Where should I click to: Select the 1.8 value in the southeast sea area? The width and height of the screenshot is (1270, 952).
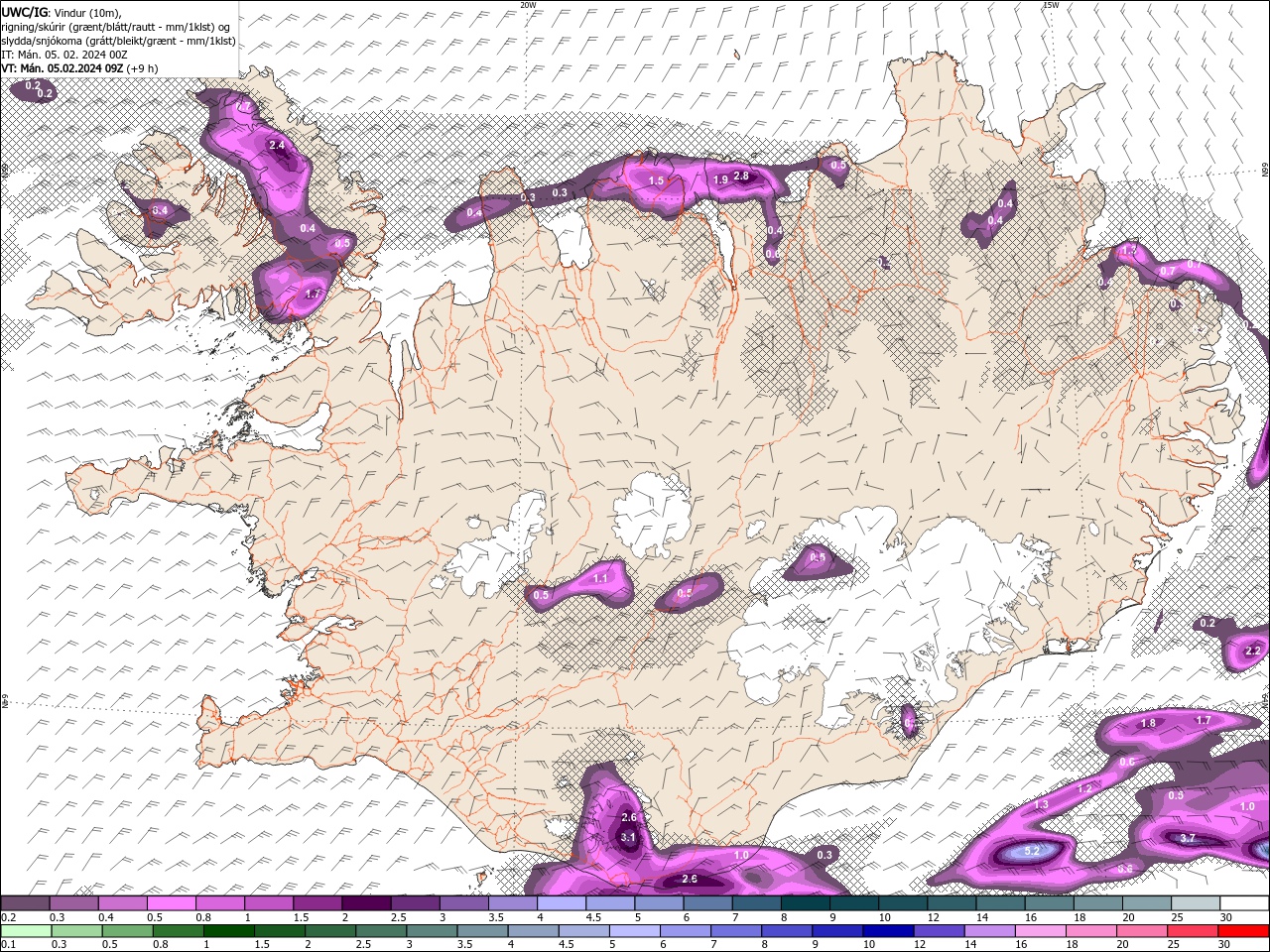[1148, 723]
